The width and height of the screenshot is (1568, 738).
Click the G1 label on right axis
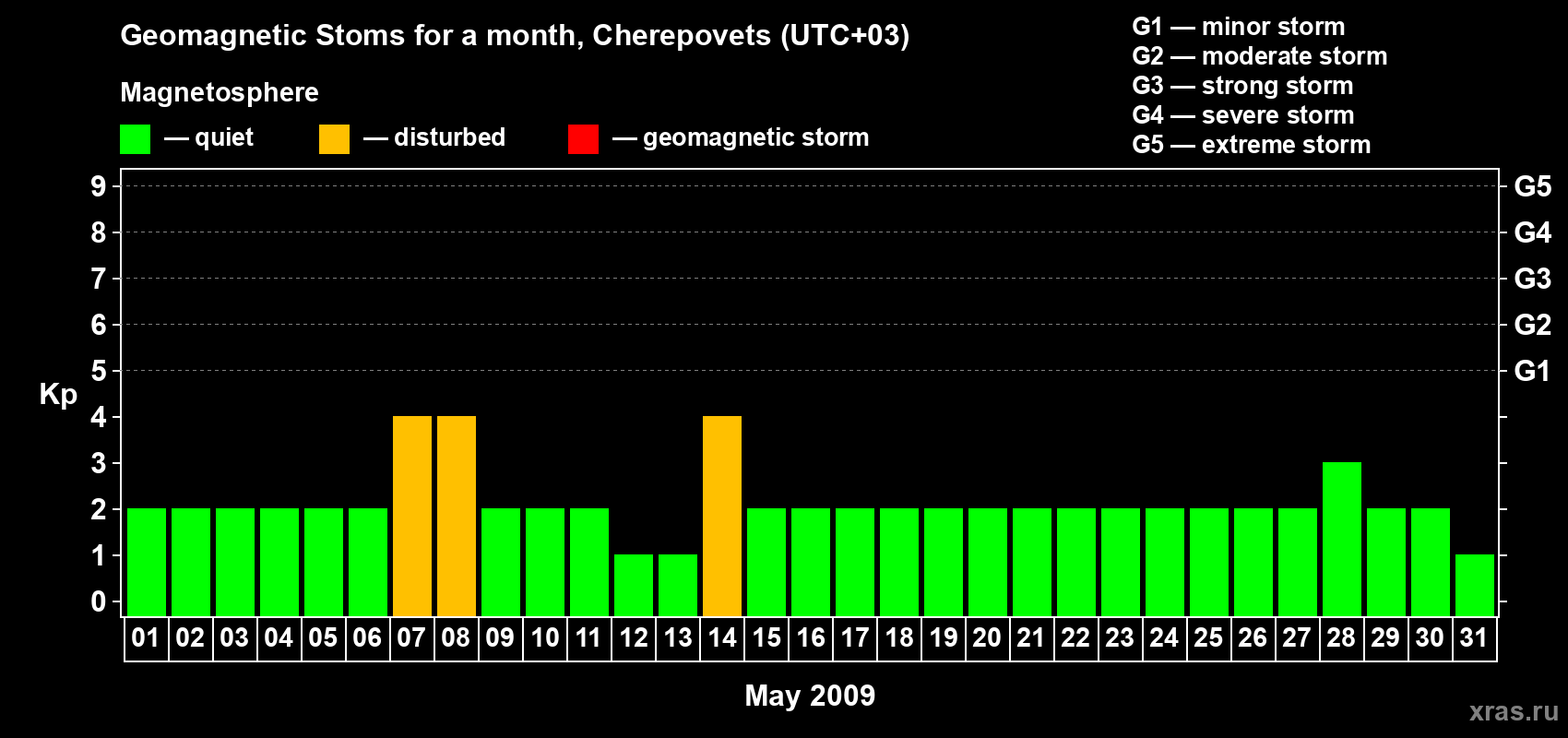1532,371
